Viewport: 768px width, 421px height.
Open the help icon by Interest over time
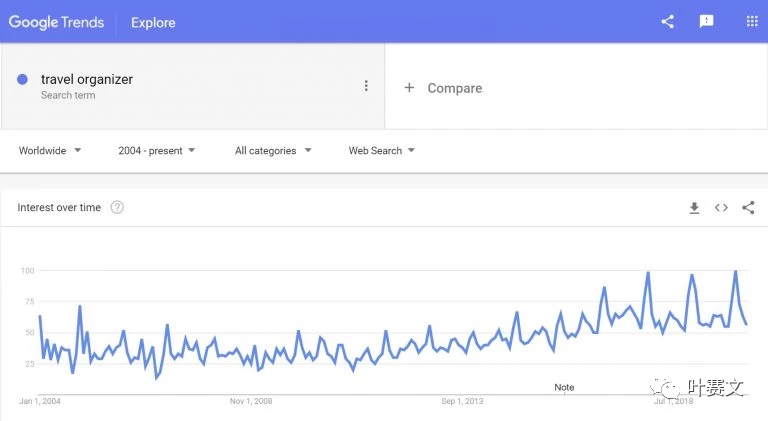pos(117,208)
